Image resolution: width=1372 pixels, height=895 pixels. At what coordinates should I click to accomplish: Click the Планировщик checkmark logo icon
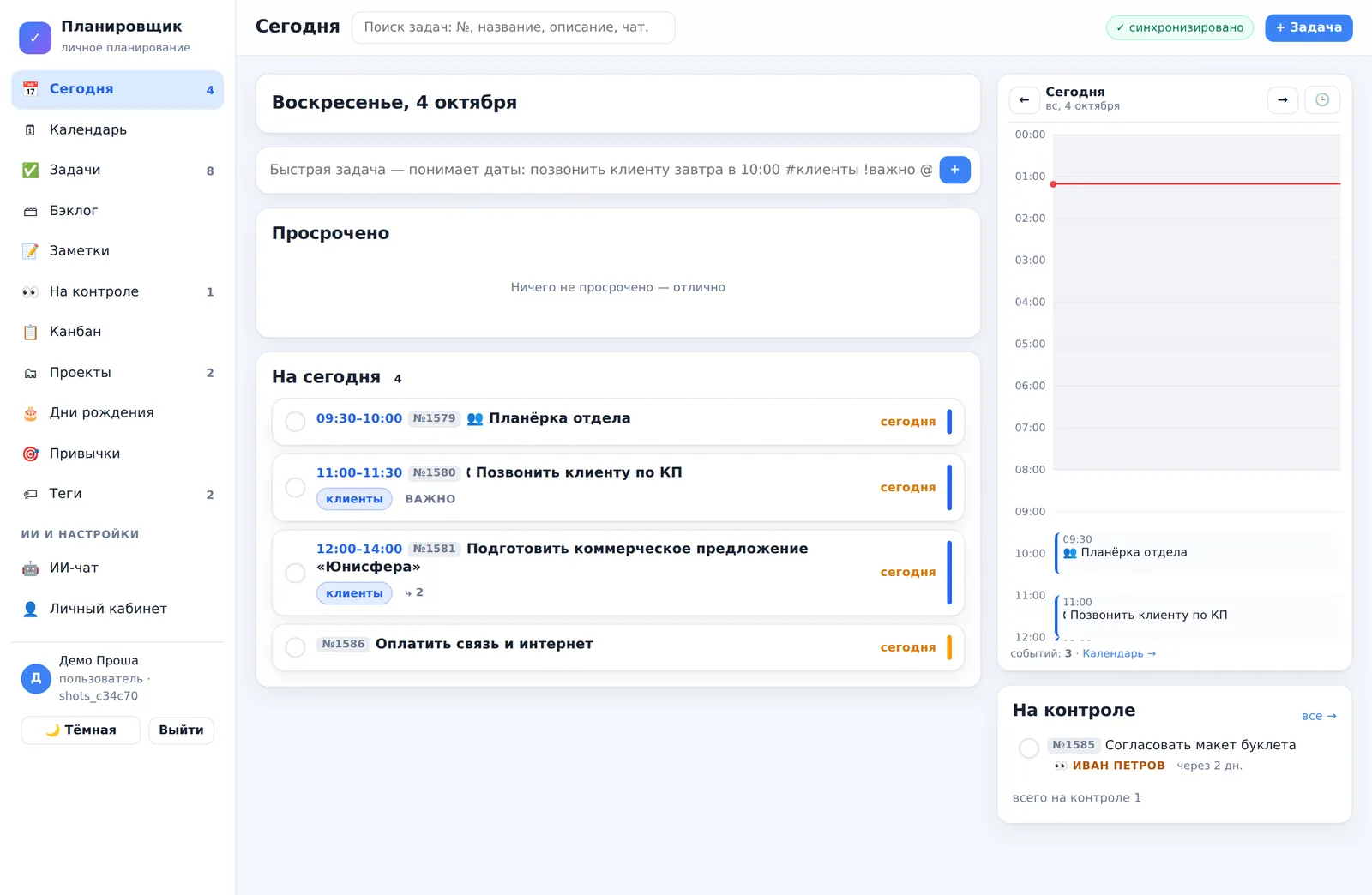pyautogui.click(x=35, y=38)
